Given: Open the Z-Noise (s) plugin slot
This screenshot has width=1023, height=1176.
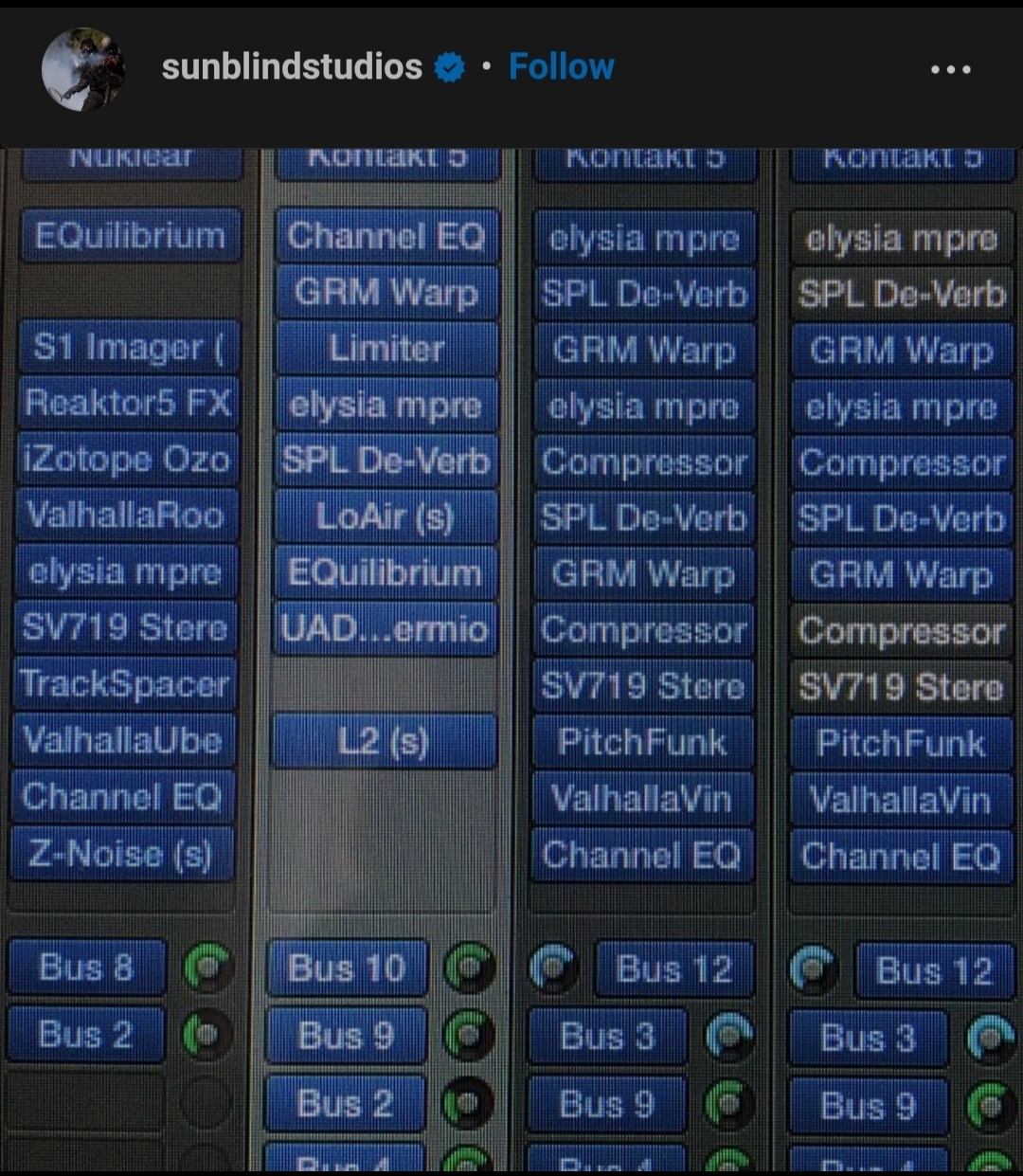Looking at the screenshot, I should (121, 854).
